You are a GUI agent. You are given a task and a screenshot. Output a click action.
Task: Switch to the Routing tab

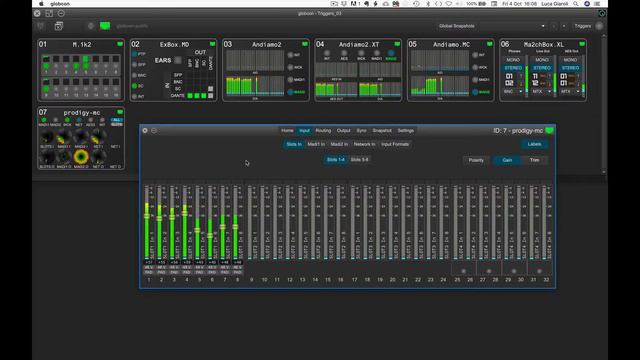(323, 131)
